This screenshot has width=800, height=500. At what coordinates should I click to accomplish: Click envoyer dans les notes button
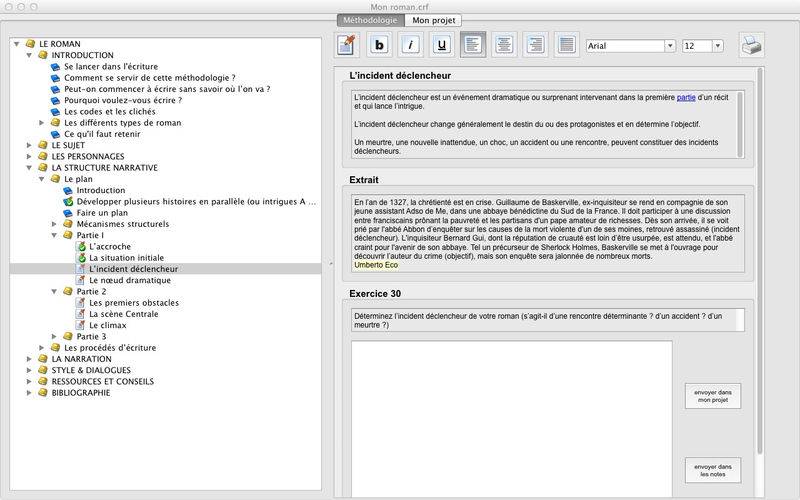pyautogui.click(x=713, y=470)
